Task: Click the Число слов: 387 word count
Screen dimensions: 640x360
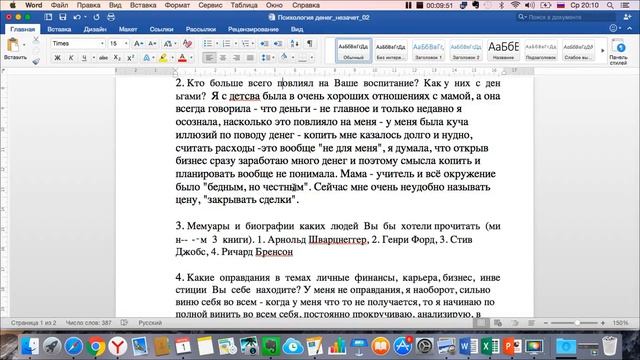Action: pos(88,323)
